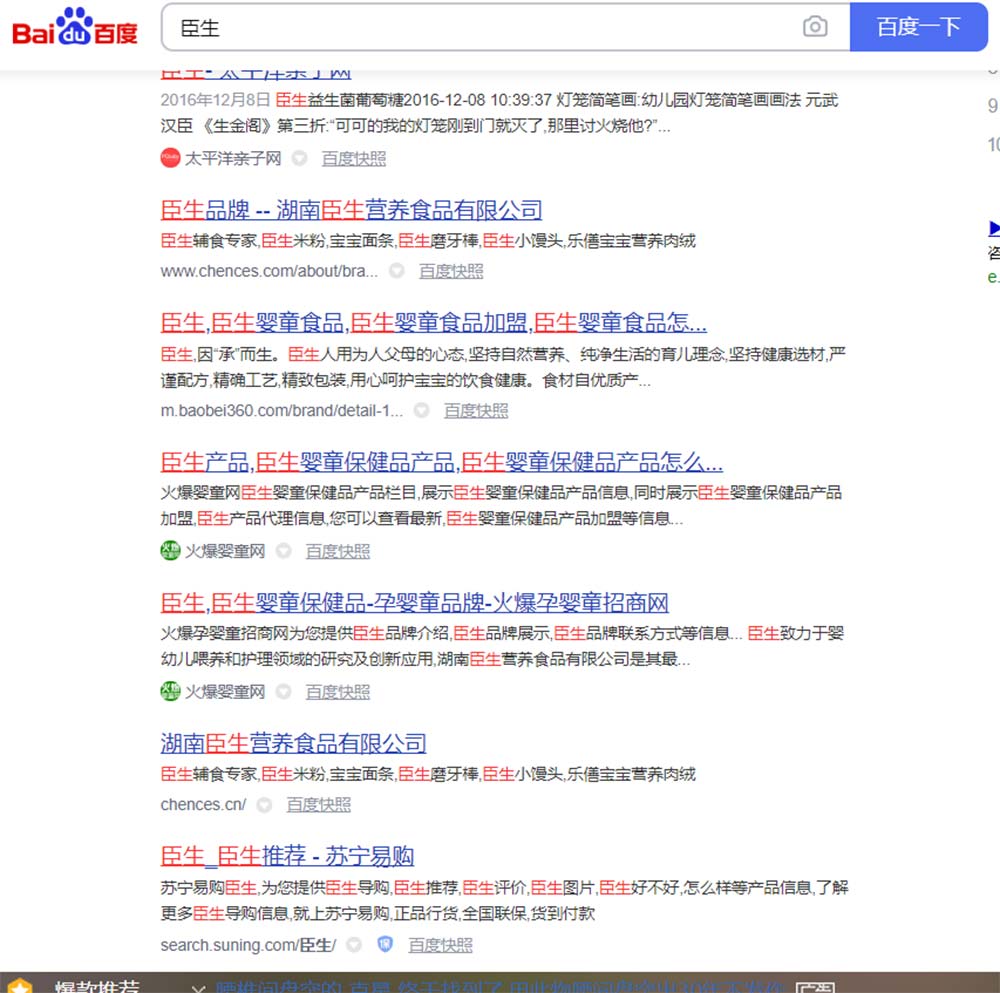Click 太平洋亲子网 red site icon
This screenshot has height=993, width=1000.
[x=170, y=158]
